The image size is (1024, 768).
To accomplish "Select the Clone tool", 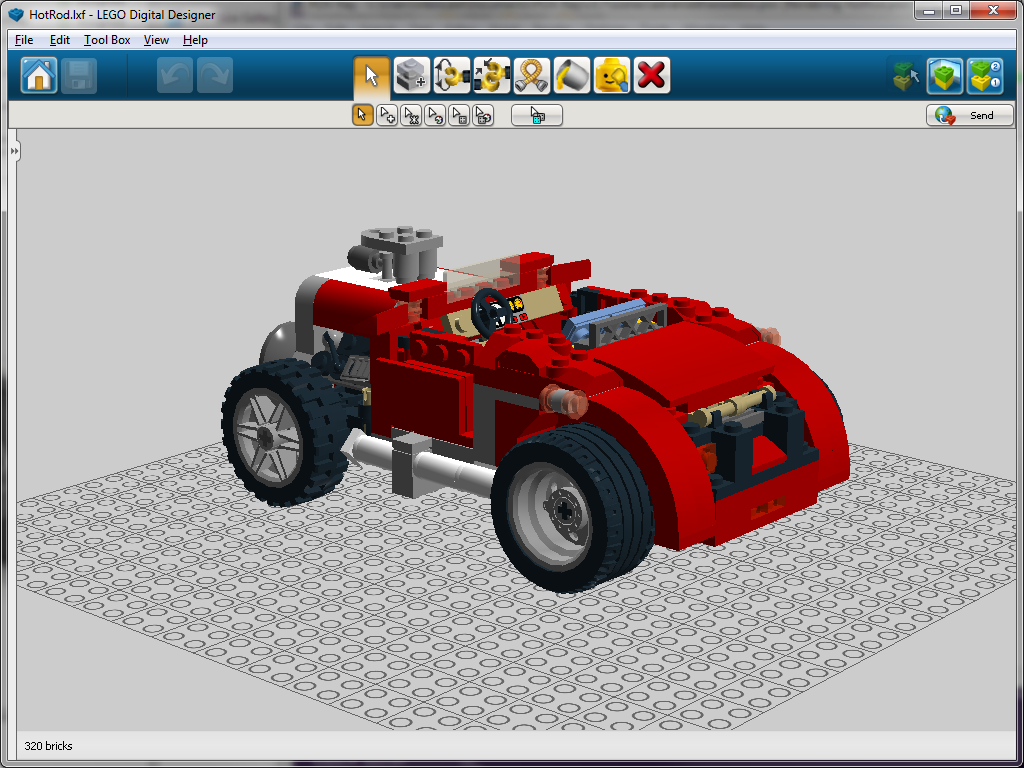I will [411, 74].
